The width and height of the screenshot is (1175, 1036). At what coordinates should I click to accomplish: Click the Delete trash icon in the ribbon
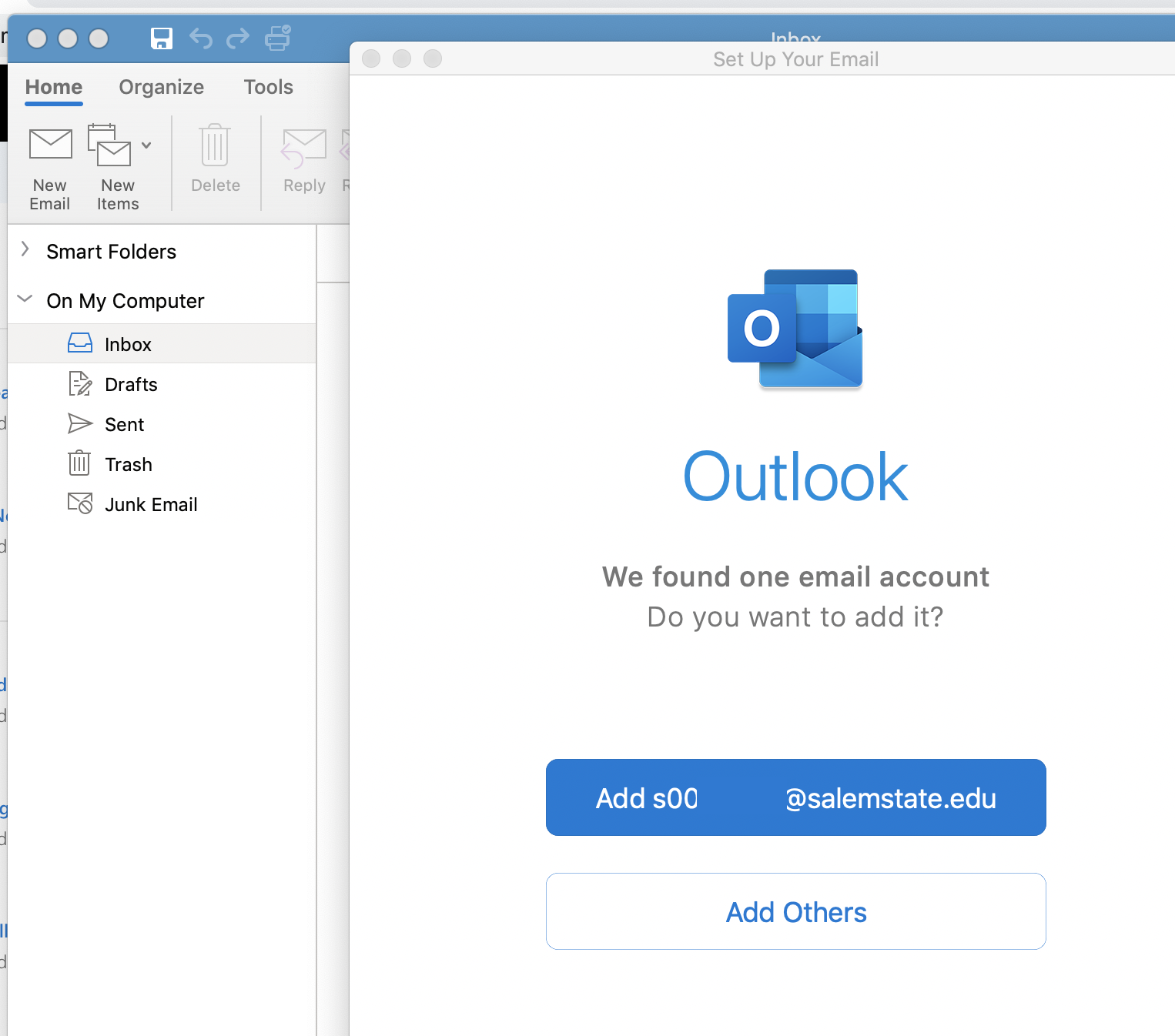(x=215, y=145)
